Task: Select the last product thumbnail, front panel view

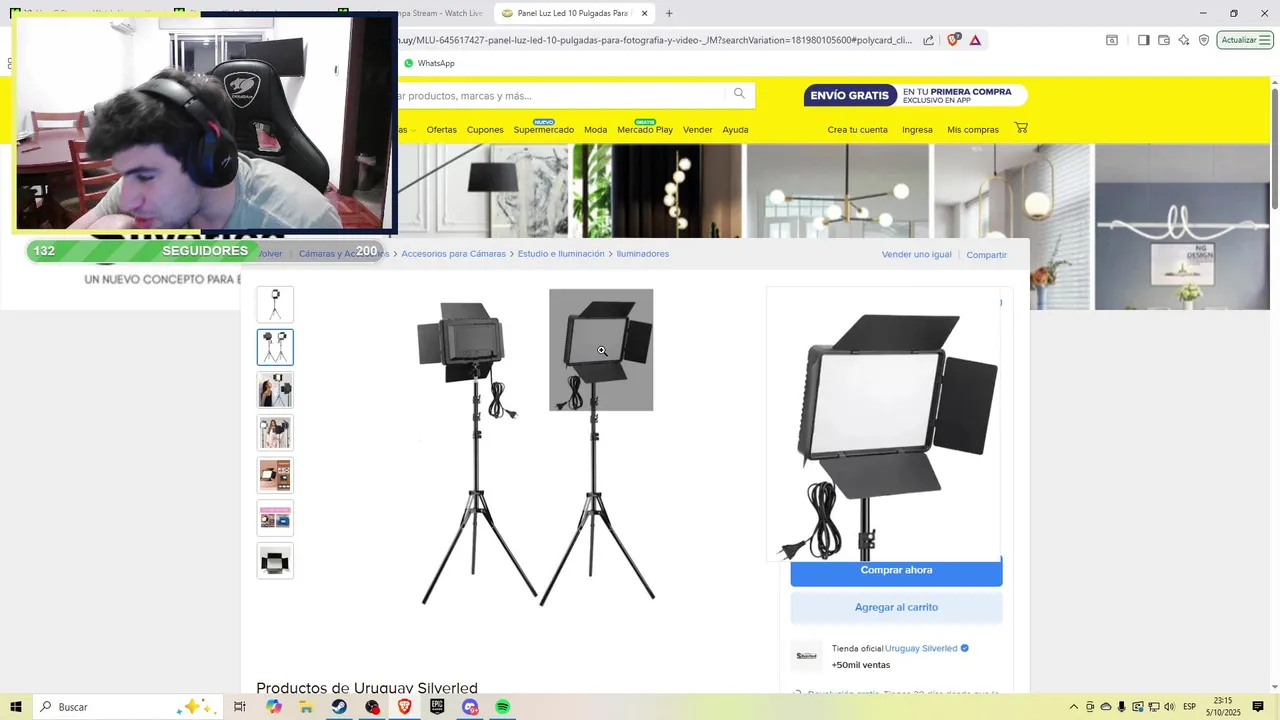Action: pos(275,561)
